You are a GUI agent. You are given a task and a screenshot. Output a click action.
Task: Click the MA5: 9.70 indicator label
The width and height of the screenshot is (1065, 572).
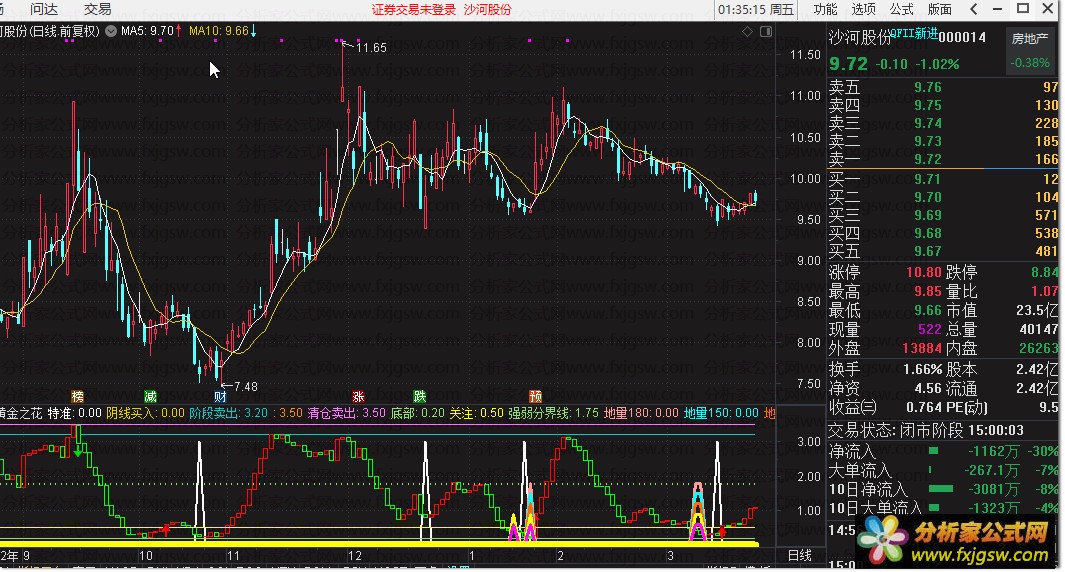point(147,31)
